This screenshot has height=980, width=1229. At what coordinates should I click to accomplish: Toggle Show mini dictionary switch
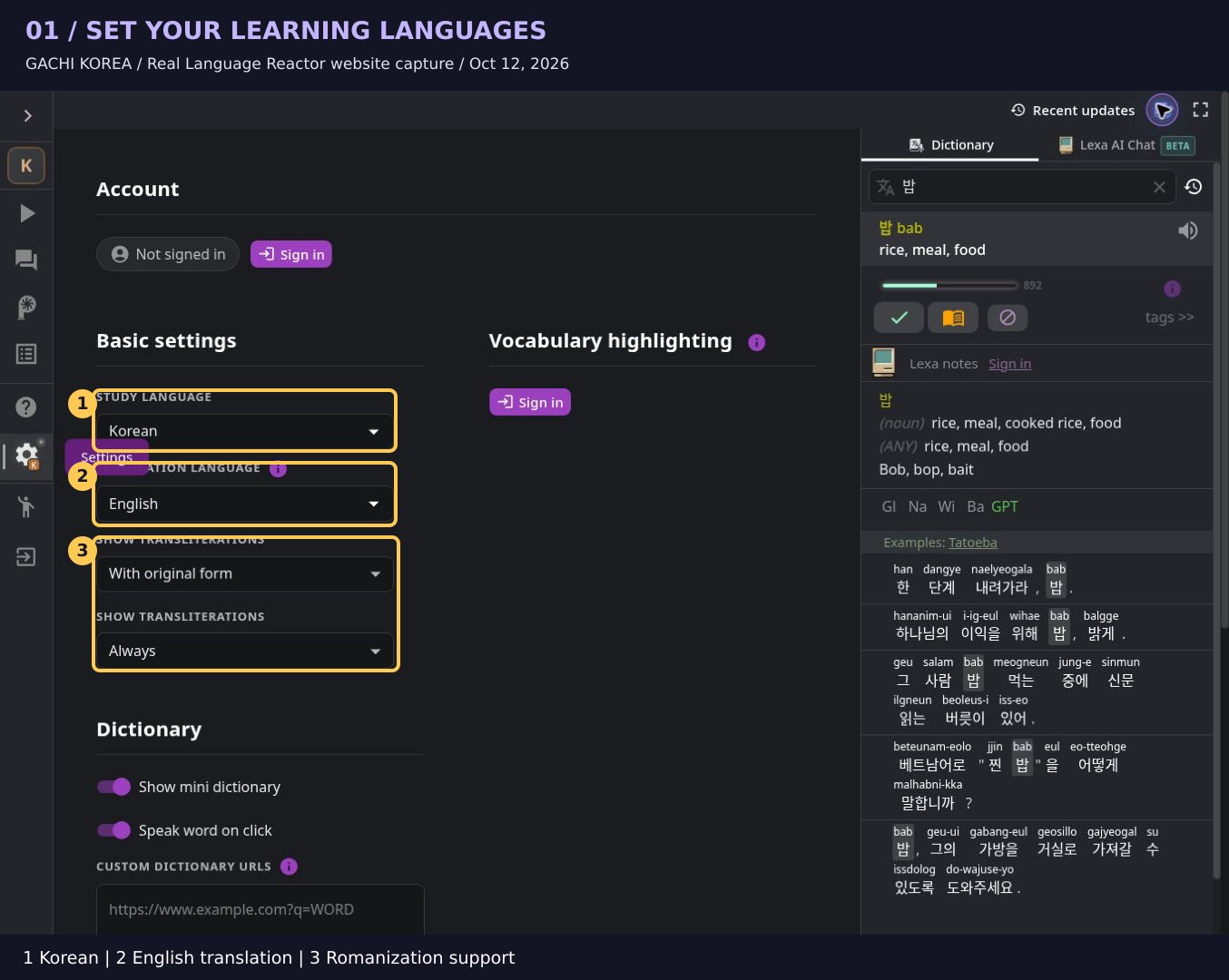(x=114, y=787)
